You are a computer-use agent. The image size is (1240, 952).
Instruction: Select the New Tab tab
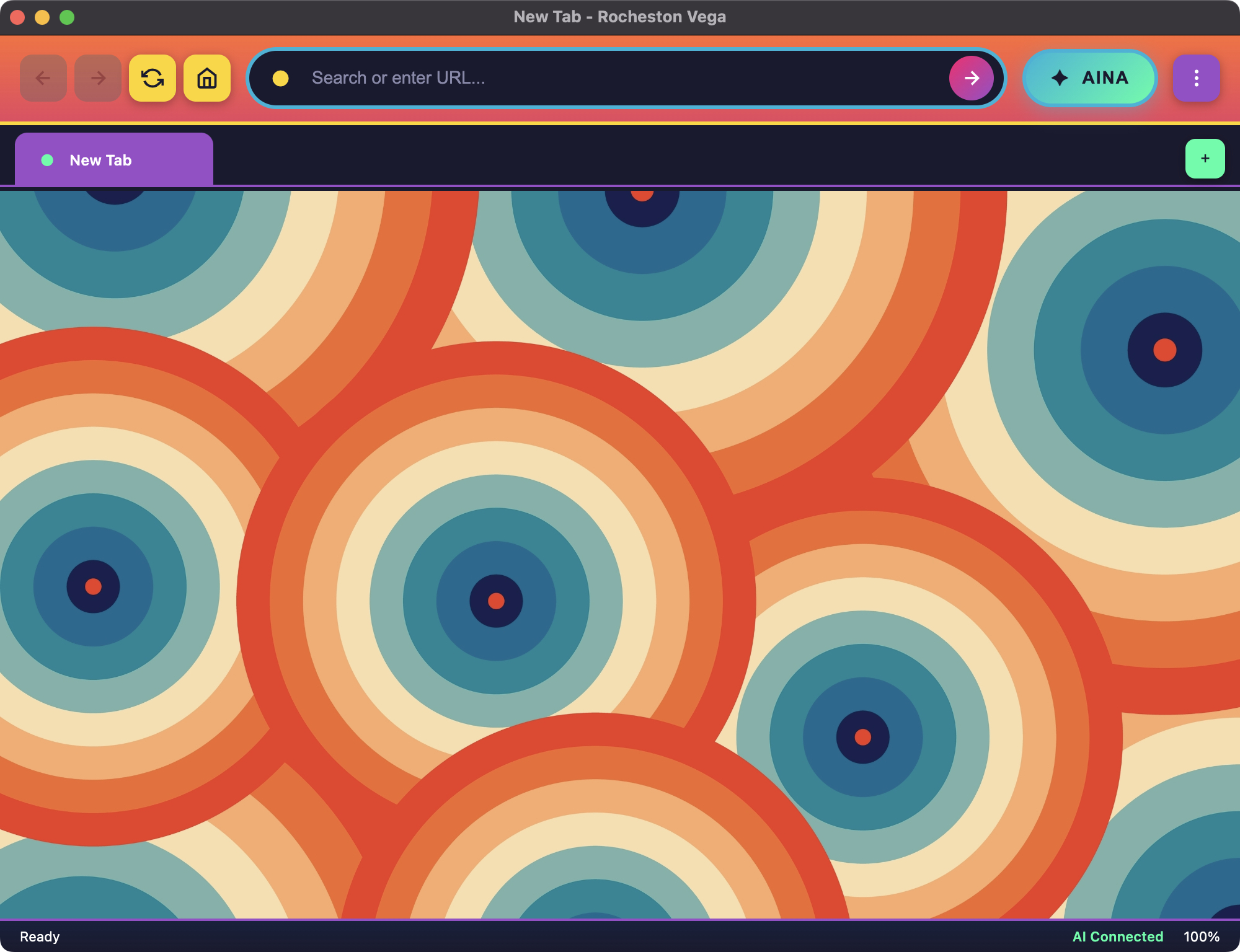point(114,160)
